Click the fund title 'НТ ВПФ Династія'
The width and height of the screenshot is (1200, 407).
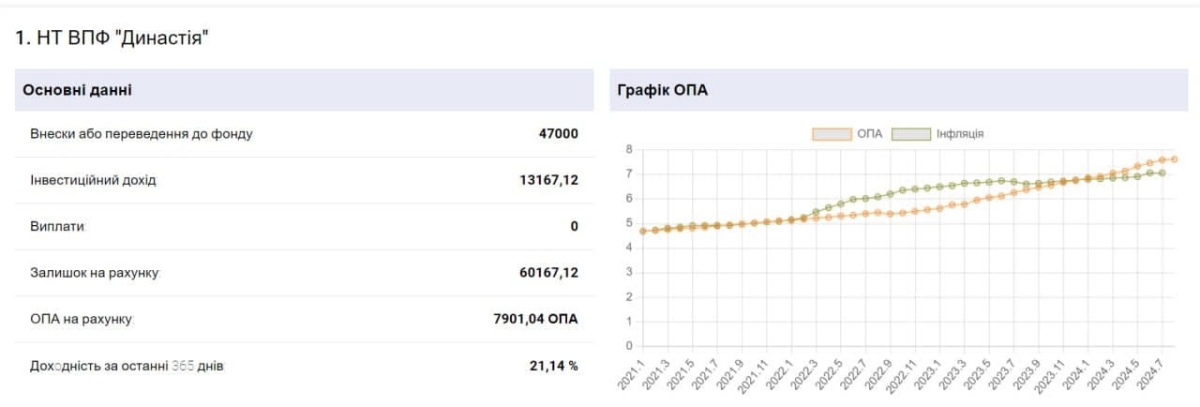click(x=111, y=39)
